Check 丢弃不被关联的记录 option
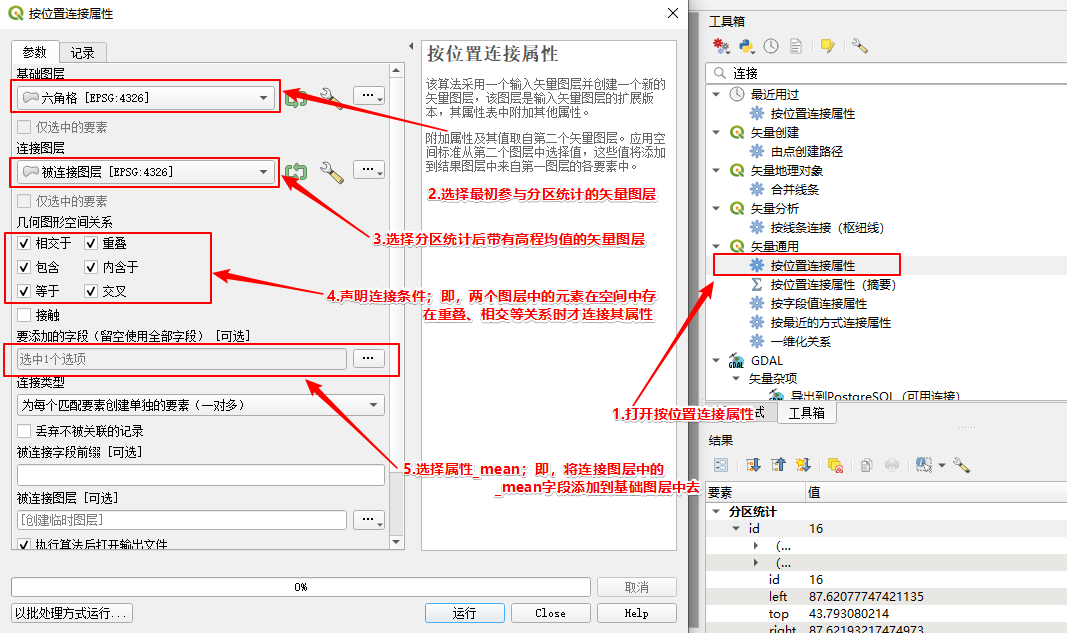This screenshot has height=633, width=1067. (x=24, y=431)
